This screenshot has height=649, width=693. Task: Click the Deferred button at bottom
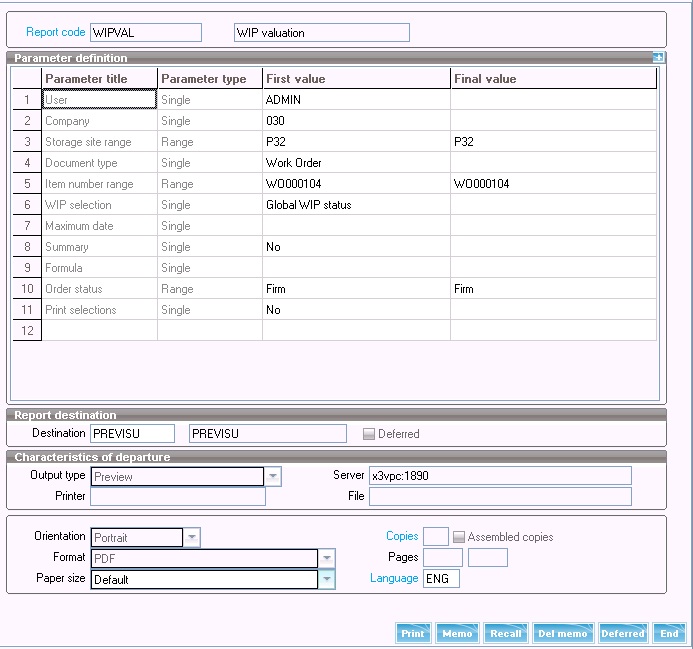point(623,634)
